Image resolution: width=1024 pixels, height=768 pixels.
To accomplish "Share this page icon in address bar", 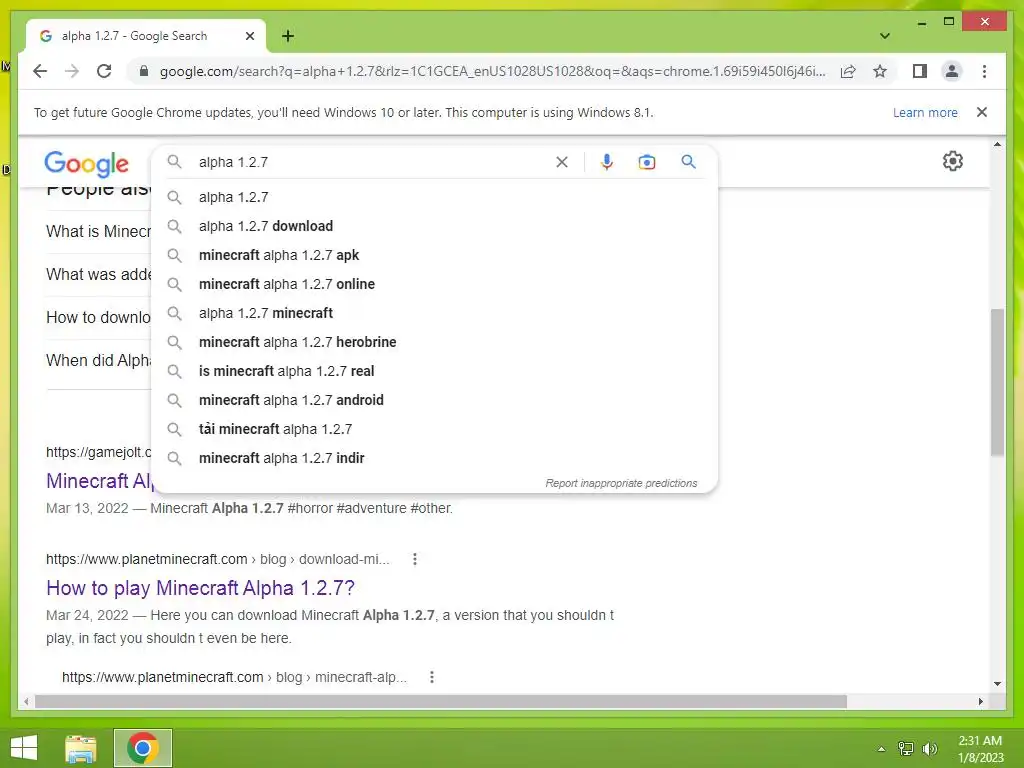I will pyautogui.click(x=848, y=71).
